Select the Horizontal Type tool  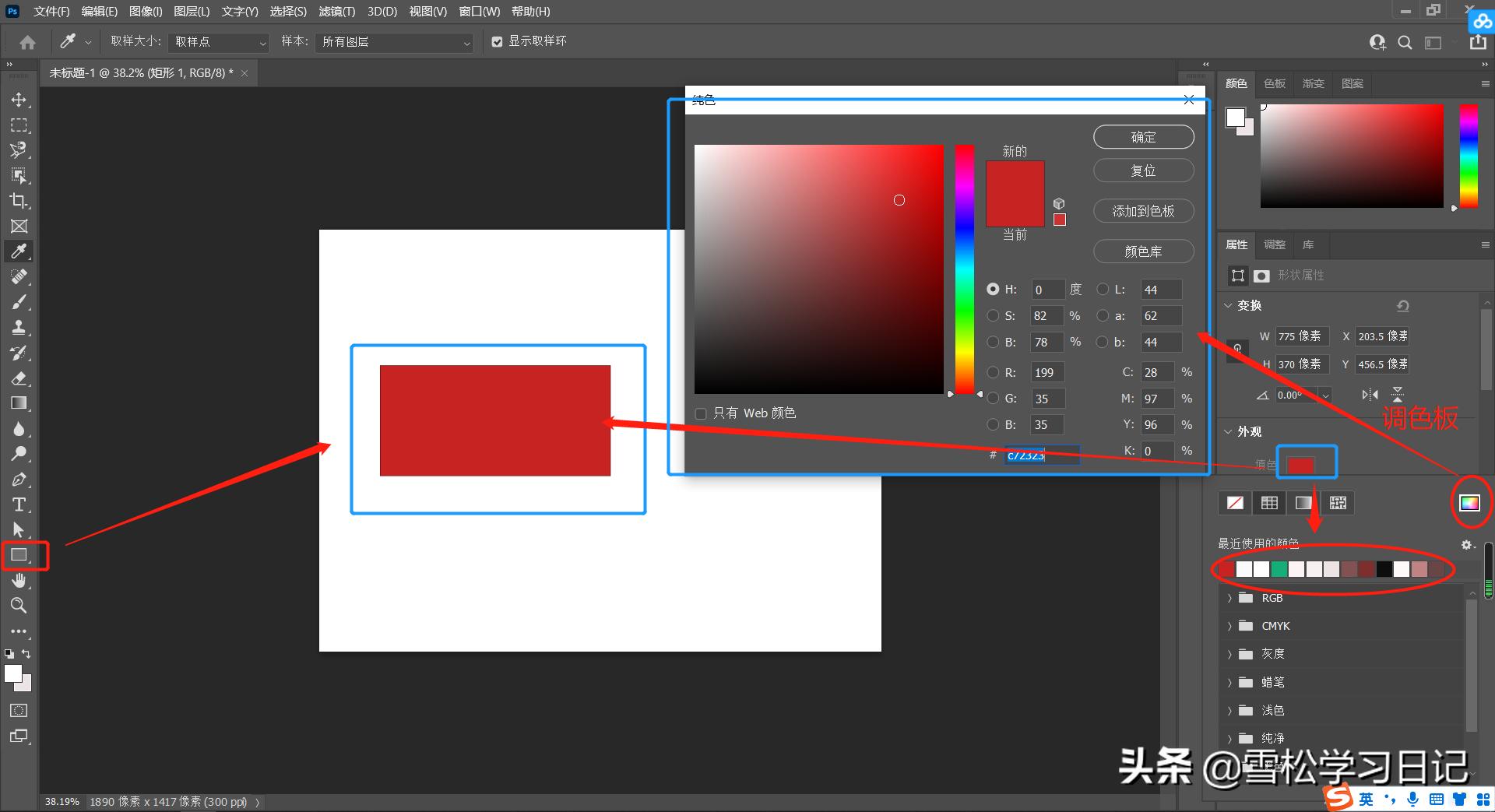(x=19, y=504)
